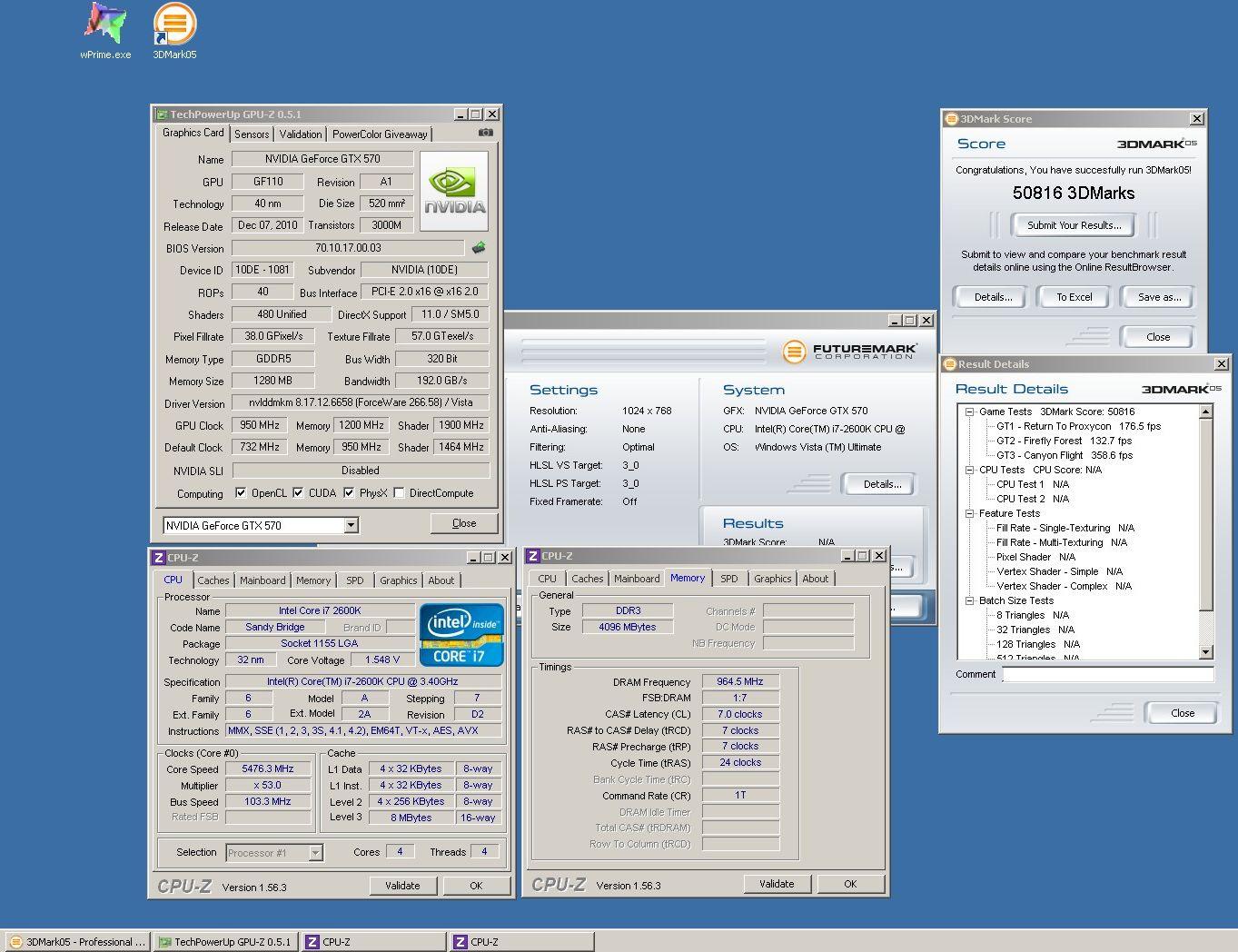Open the SPD tab in right CPU-Z

729,579
